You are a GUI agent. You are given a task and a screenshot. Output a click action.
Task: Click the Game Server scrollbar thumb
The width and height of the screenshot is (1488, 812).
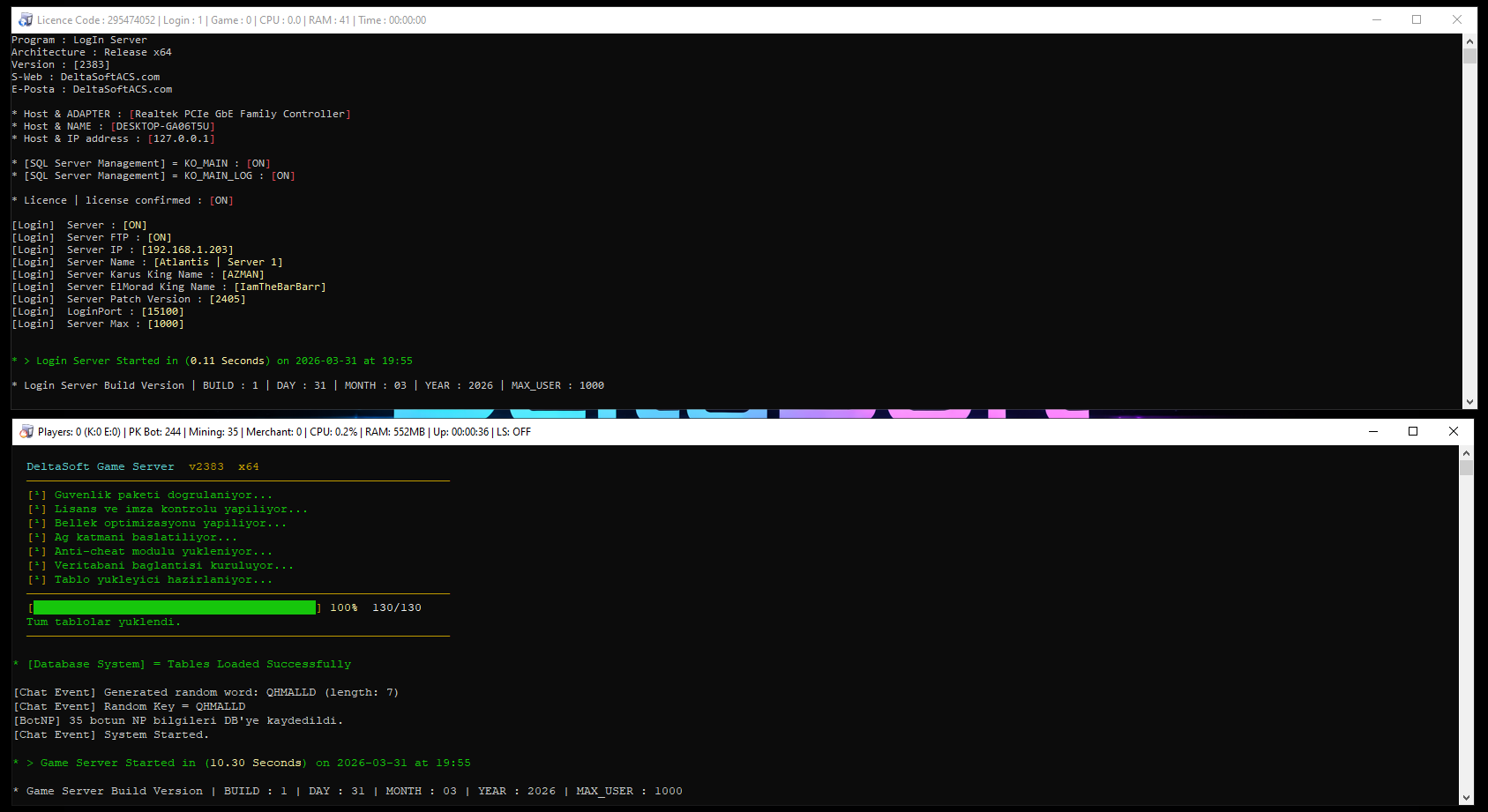(x=1466, y=468)
